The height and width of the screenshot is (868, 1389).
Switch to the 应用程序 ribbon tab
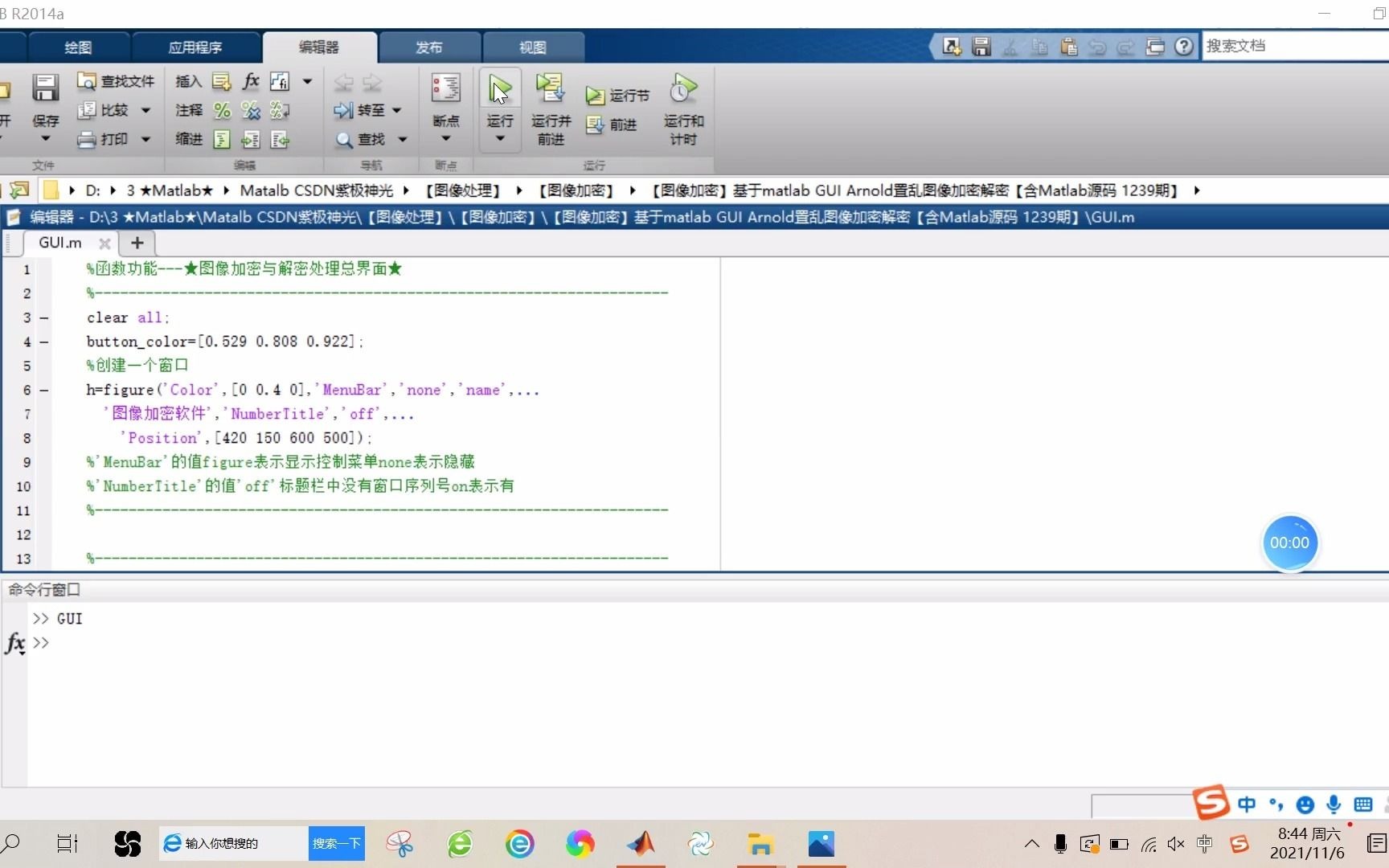click(x=195, y=47)
